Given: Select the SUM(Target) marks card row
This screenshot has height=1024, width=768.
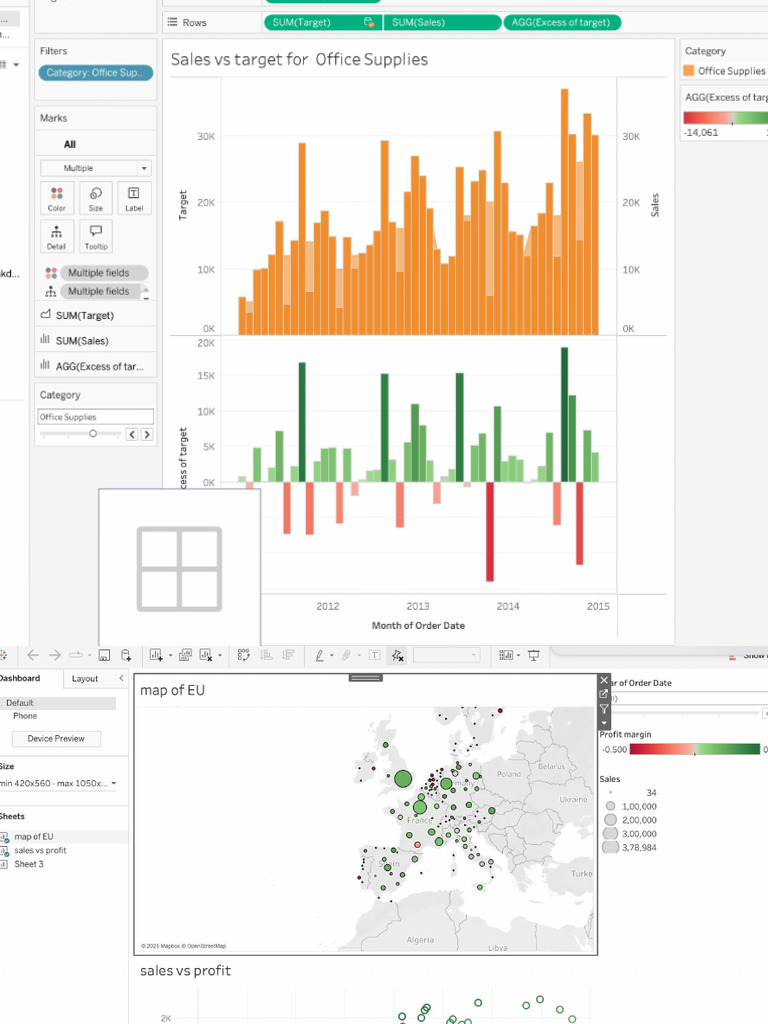Looking at the screenshot, I should (x=96, y=315).
